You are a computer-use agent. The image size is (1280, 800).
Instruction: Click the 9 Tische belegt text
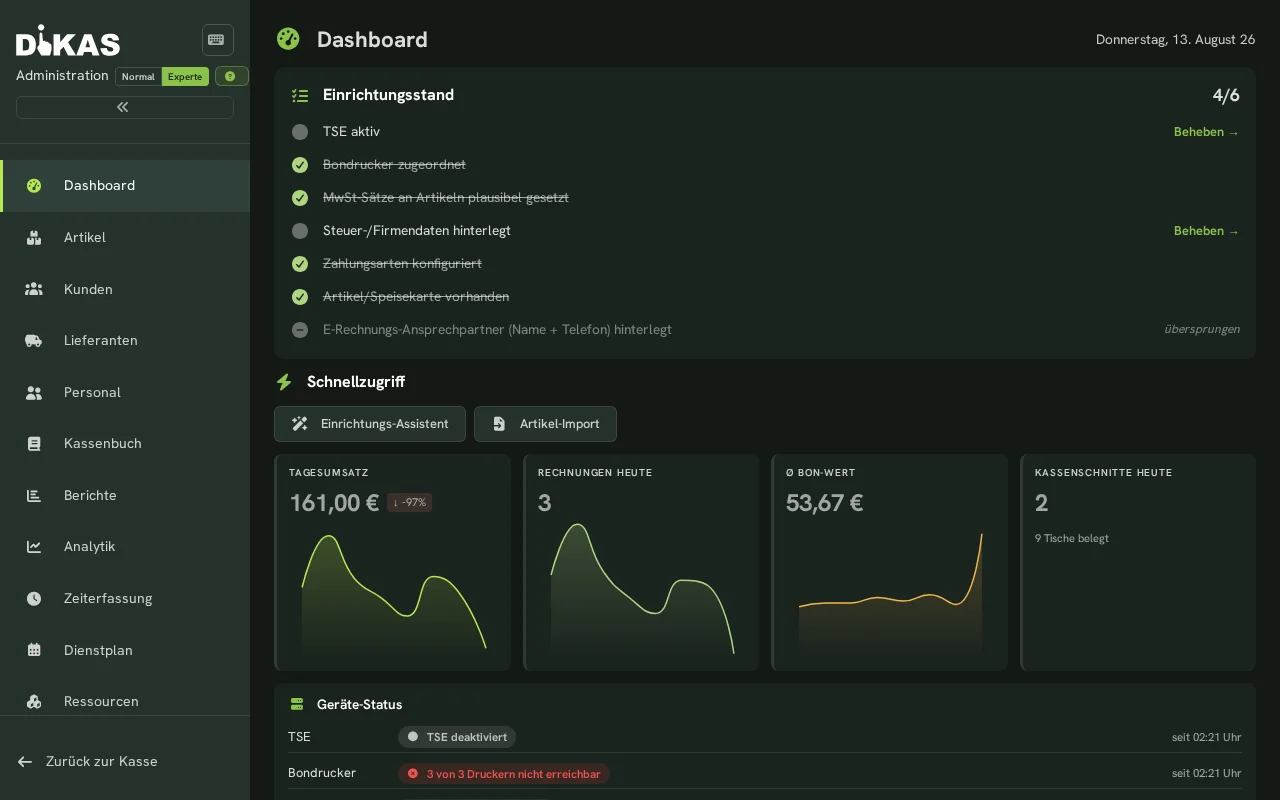click(x=1072, y=538)
